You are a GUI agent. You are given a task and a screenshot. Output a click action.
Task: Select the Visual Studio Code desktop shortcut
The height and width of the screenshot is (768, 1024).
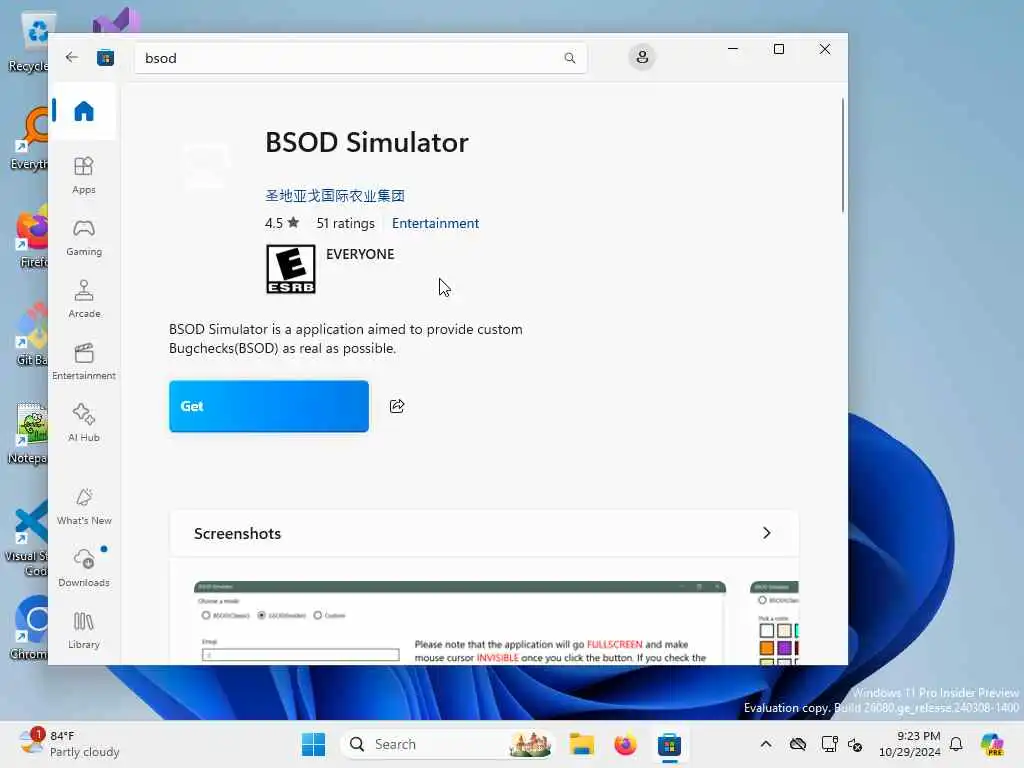click(29, 539)
